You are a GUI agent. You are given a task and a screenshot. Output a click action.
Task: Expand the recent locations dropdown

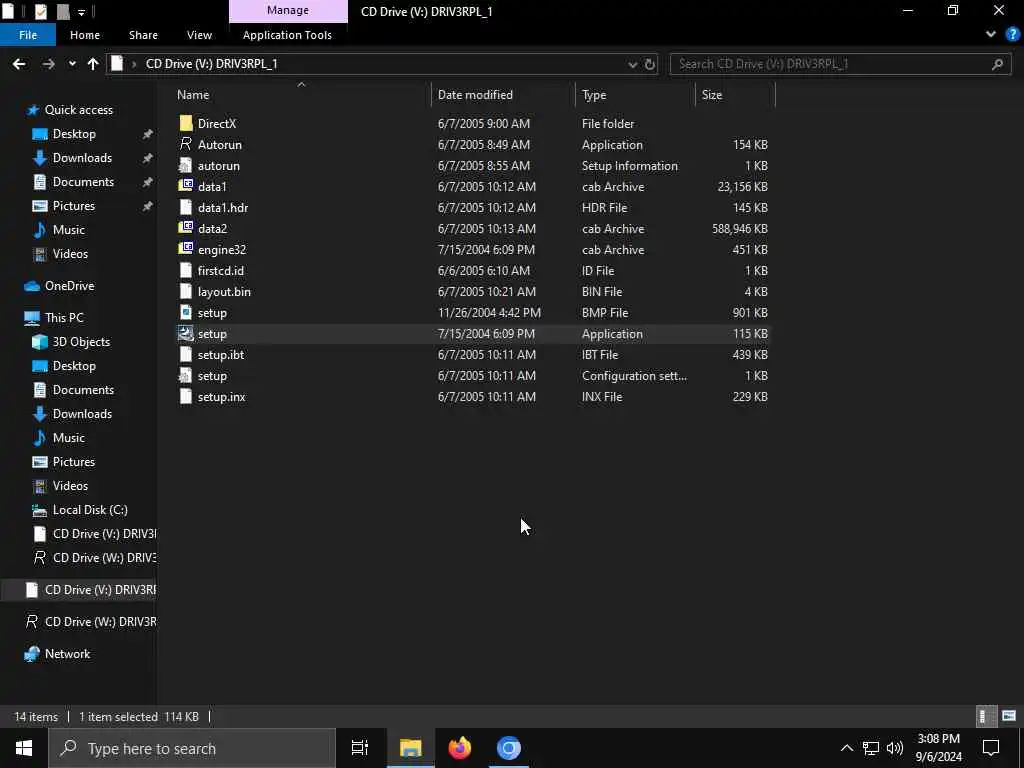[72, 64]
